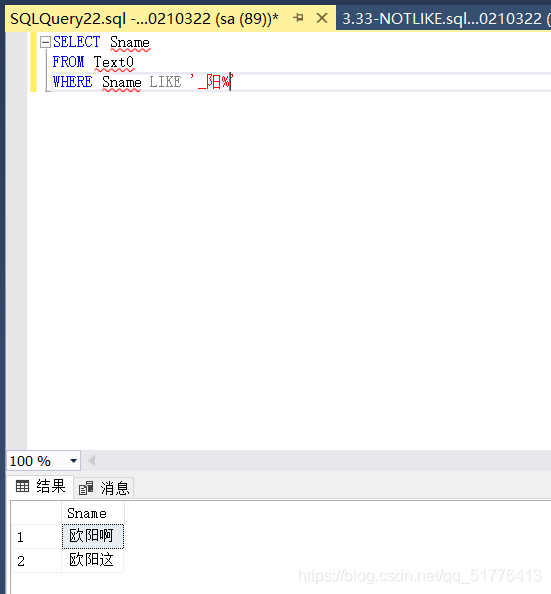Screen dimensions: 551x594
Task: Click the LIKE keyword
Action: [x=165, y=82]
